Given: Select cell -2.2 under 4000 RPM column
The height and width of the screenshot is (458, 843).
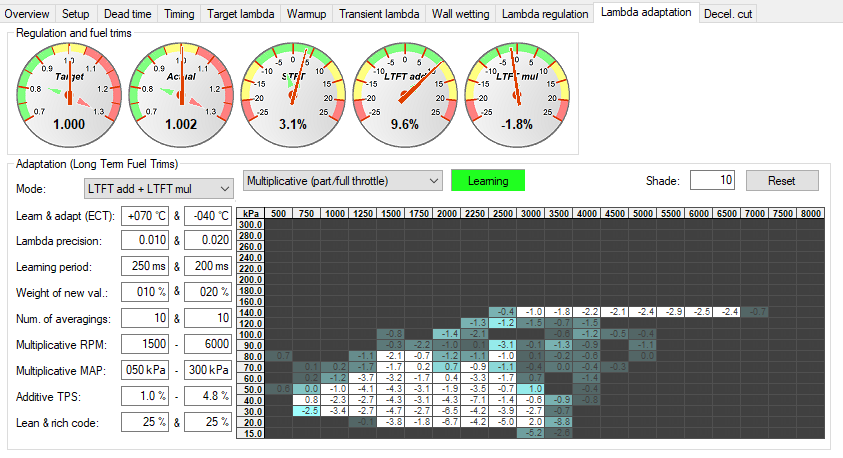Looking at the screenshot, I should pyautogui.click(x=587, y=312).
